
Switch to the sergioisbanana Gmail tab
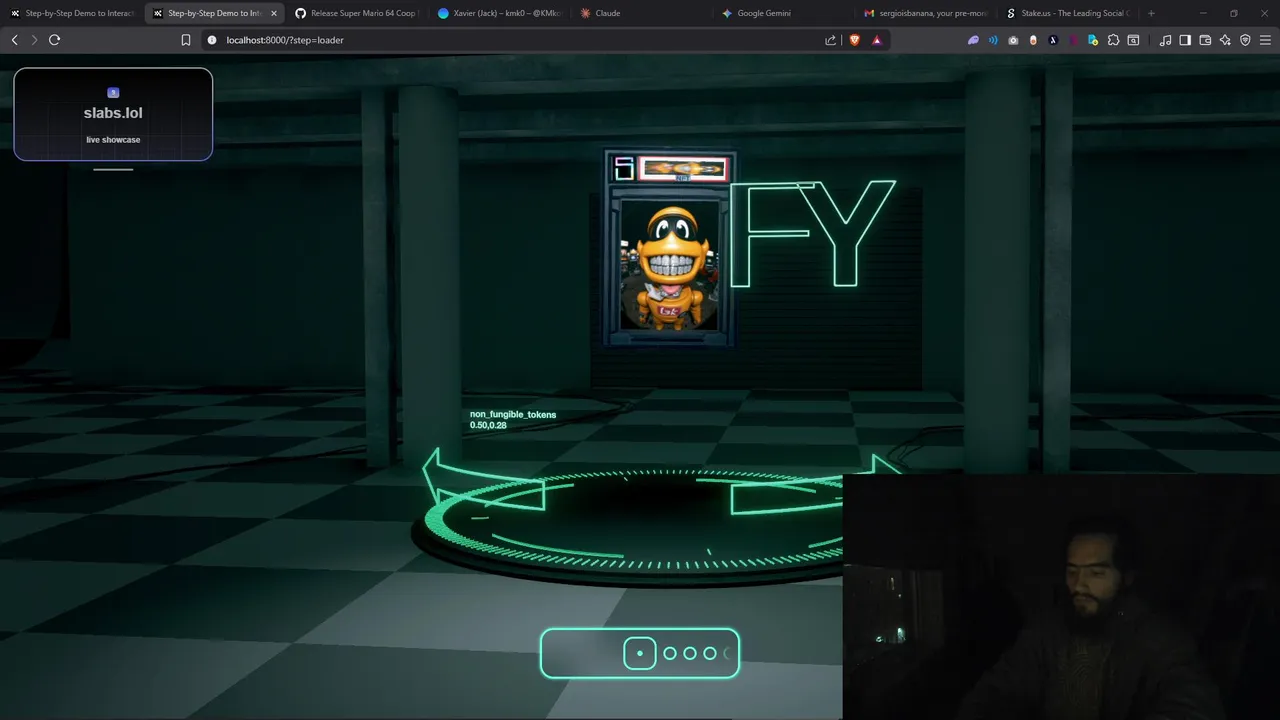[x=928, y=13]
